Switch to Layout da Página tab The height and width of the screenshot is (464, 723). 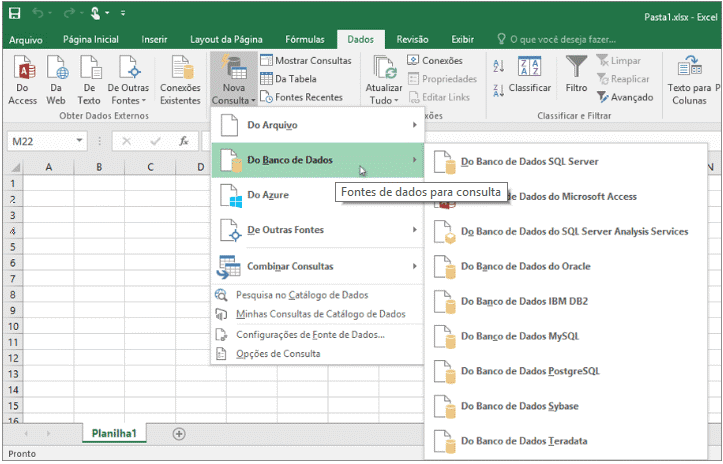tap(226, 40)
